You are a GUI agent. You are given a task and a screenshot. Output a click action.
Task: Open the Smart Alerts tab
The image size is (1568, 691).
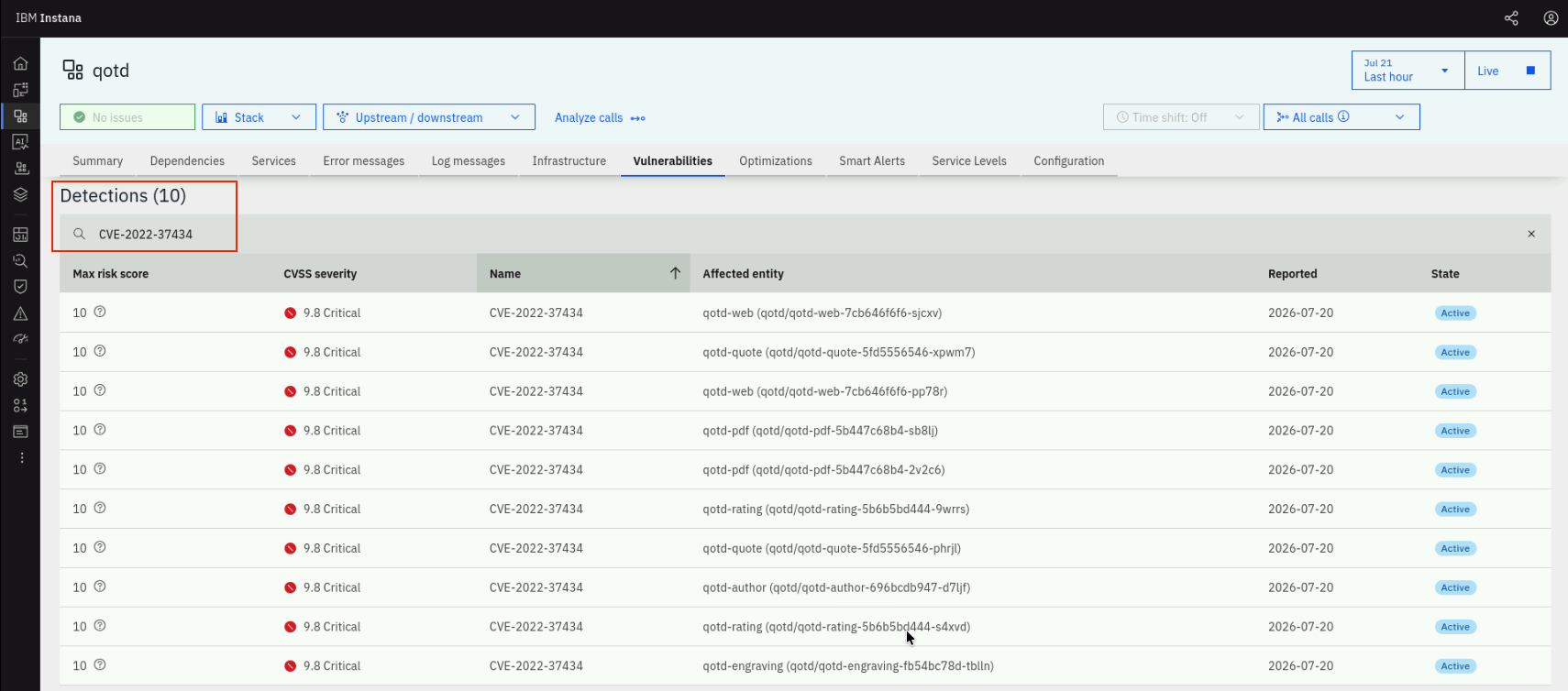[x=872, y=161]
